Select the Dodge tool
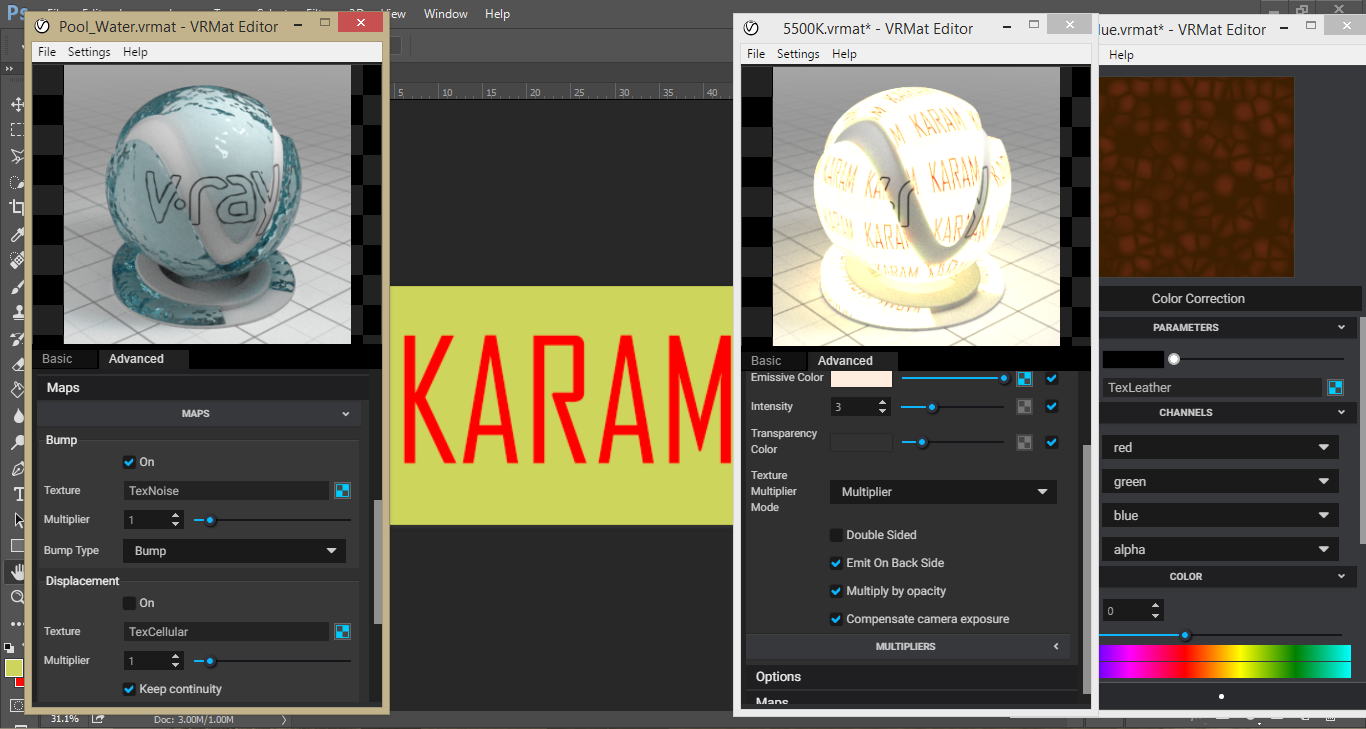The height and width of the screenshot is (729, 1366). (17, 442)
